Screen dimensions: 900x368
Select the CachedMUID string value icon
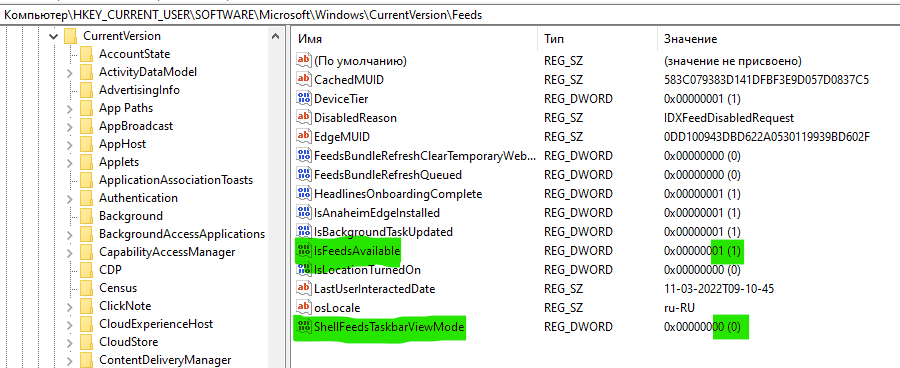pos(303,79)
